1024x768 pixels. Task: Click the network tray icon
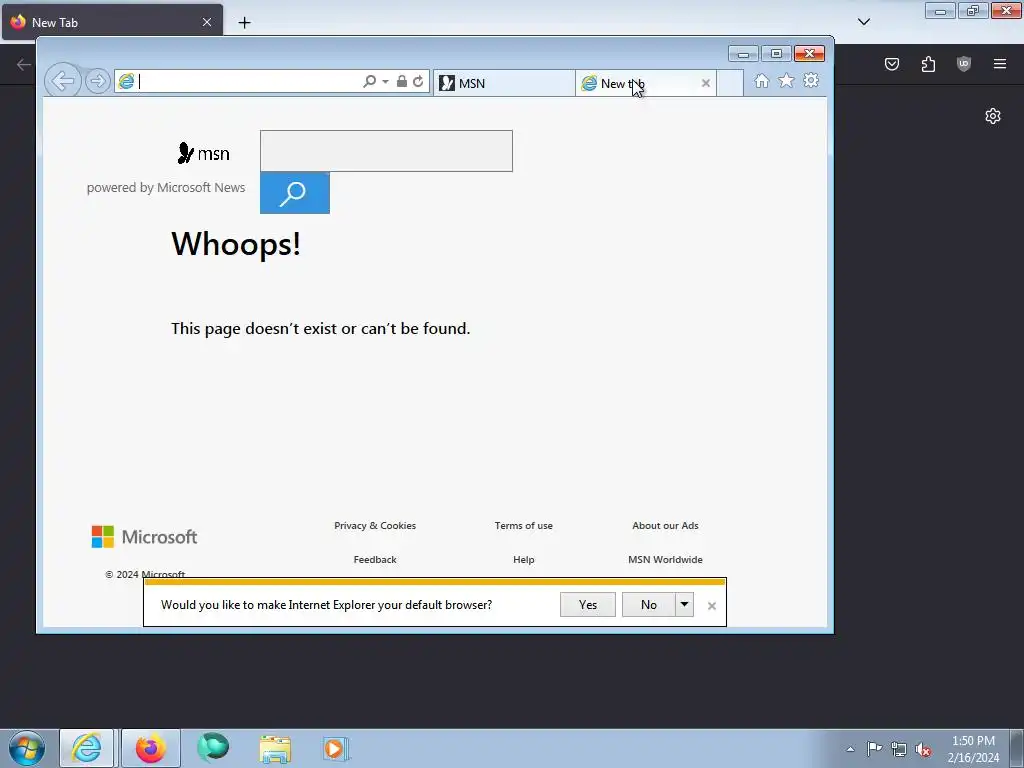coord(899,749)
